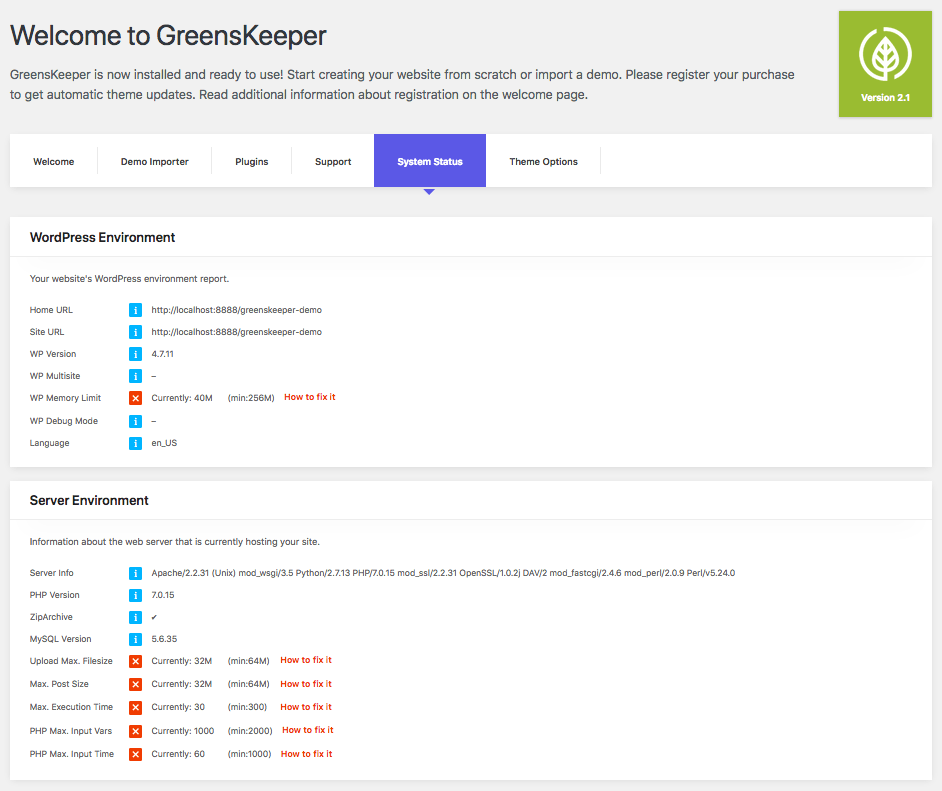Screen dimensions: 942x791
Task: Select the Theme Options tab
Action: [x=543, y=161]
